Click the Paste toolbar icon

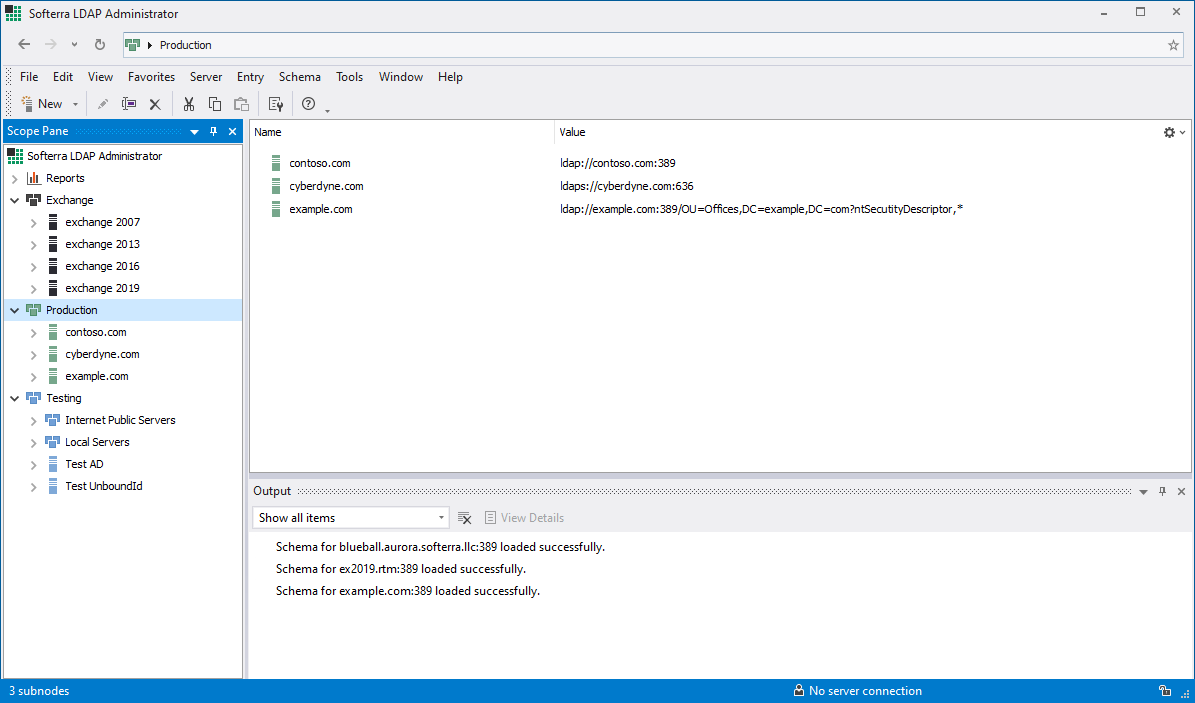(x=241, y=104)
